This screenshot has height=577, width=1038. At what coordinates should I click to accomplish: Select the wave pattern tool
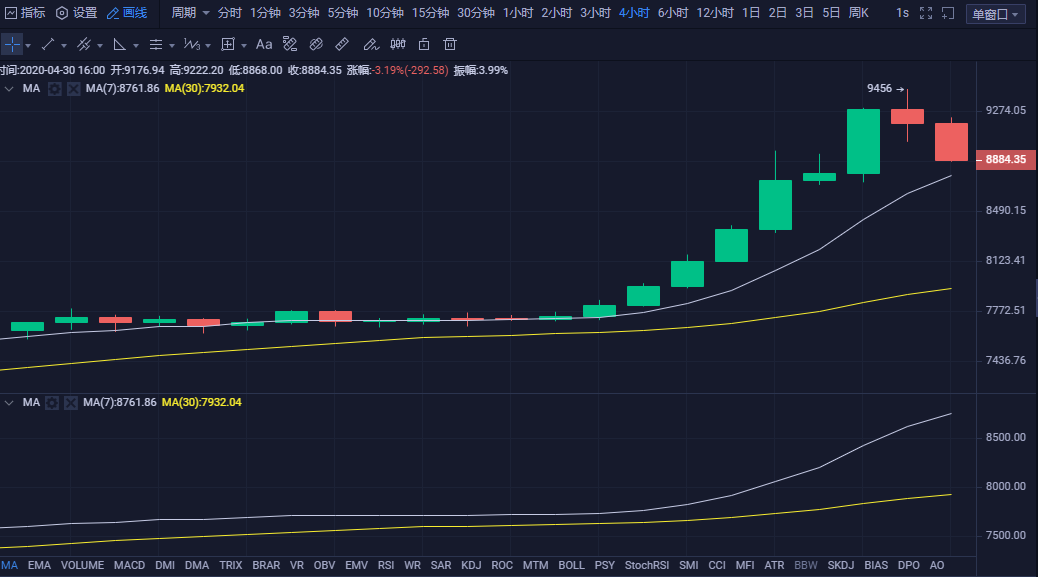point(192,44)
